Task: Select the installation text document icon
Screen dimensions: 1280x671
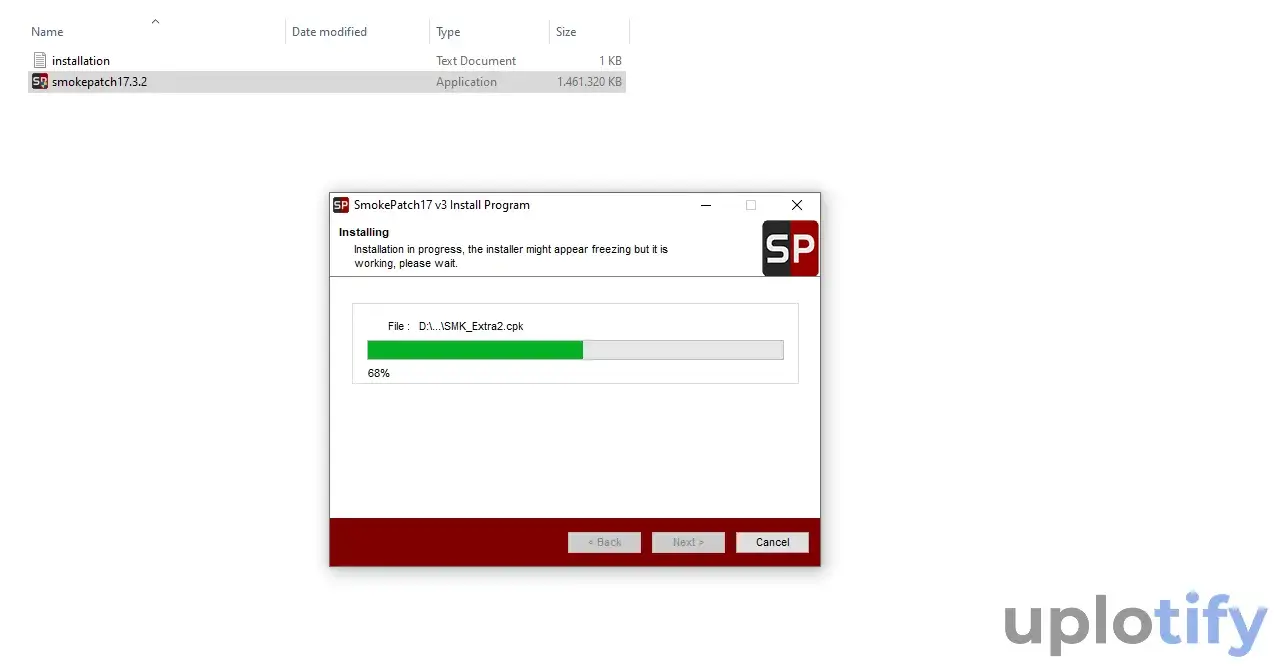Action: [40, 60]
